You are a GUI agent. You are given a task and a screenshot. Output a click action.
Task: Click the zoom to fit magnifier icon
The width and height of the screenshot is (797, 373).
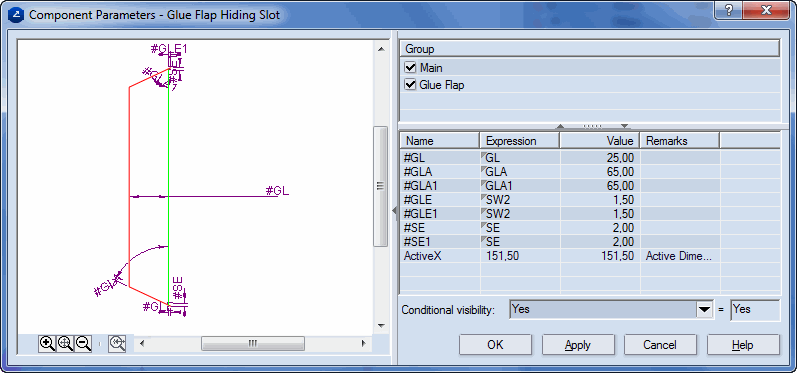(66, 344)
